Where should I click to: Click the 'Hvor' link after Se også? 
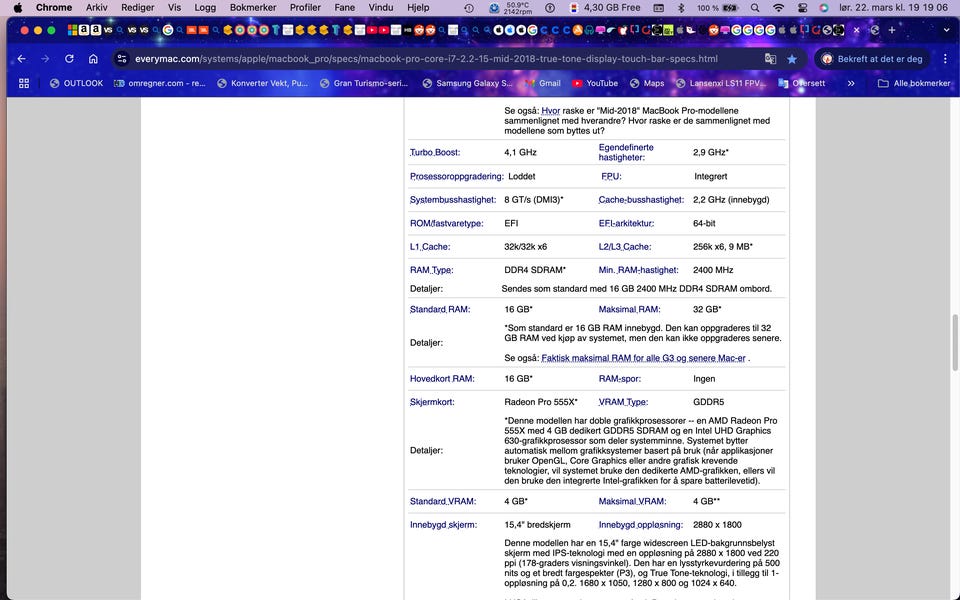click(x=550, y=111)
